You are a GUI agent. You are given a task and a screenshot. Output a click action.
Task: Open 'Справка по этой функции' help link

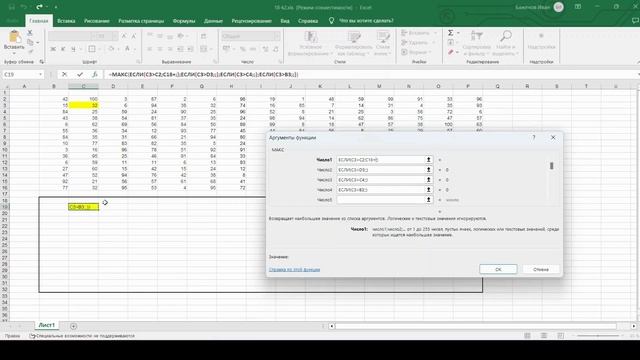[294, 270]
